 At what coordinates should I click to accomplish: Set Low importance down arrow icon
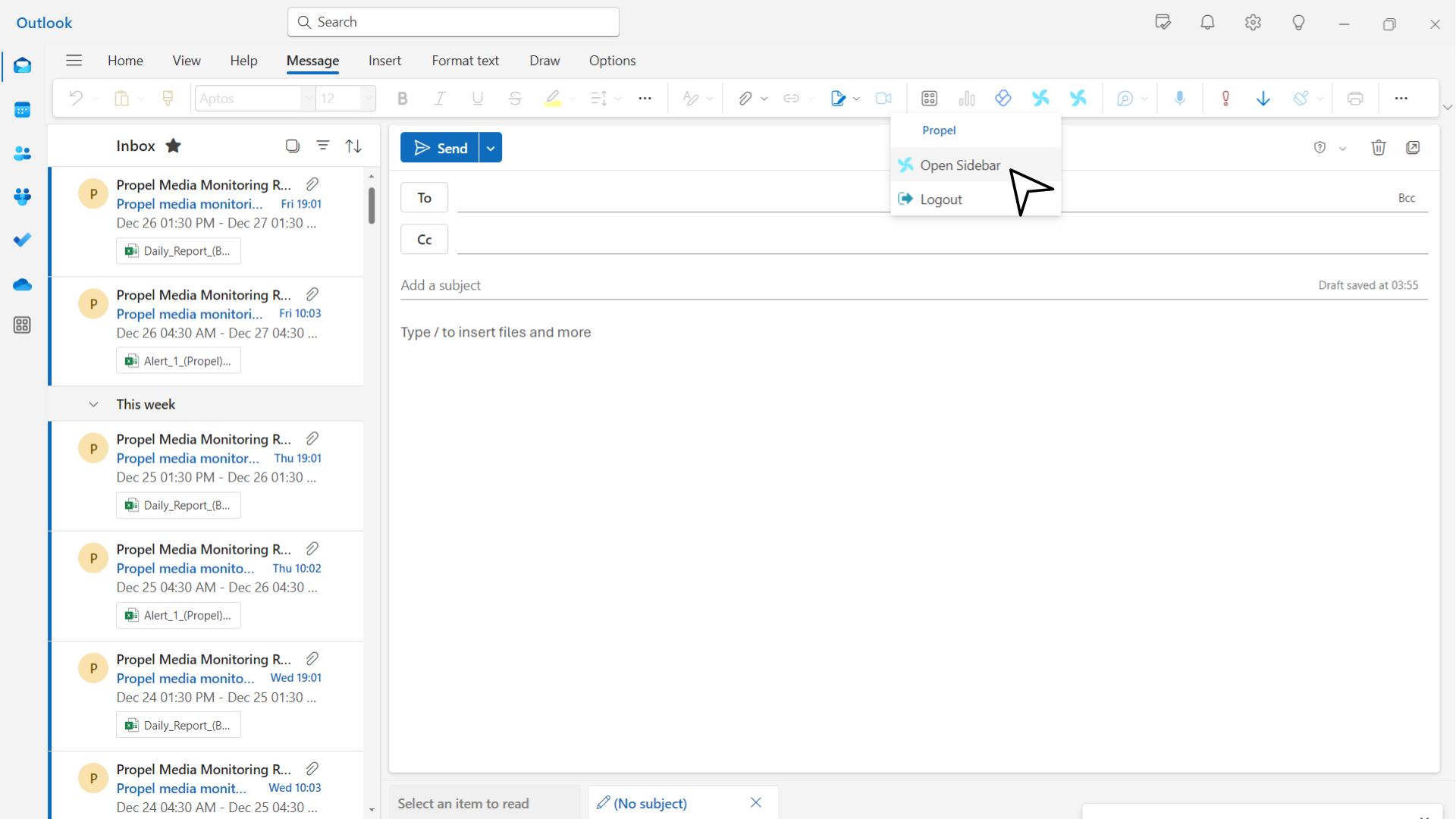(x=1263, y=99)
